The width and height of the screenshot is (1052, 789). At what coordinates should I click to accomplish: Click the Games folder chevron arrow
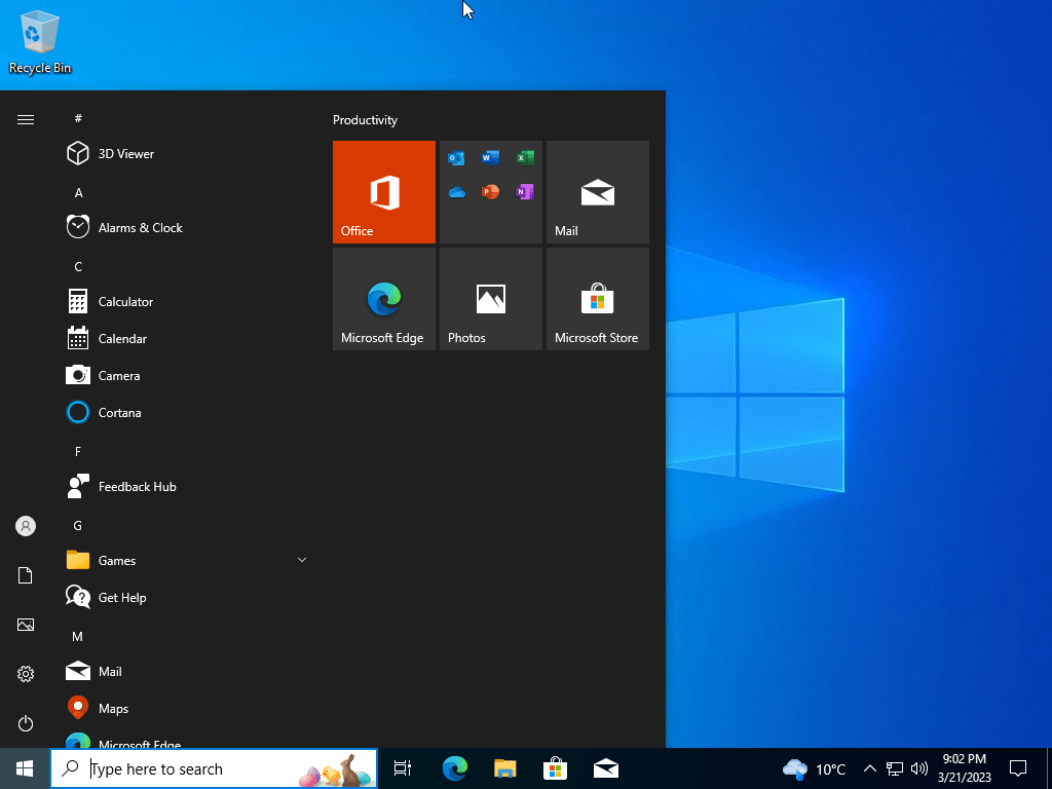pos(302,560)
